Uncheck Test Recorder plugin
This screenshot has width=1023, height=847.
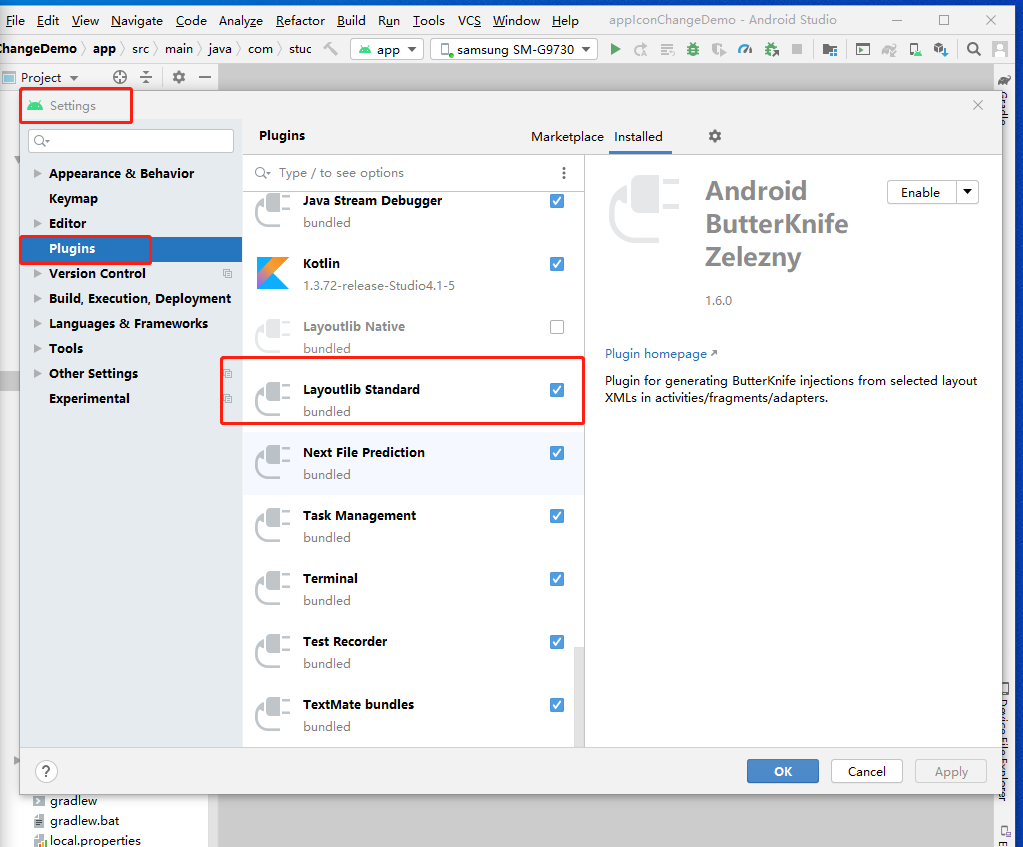click(557, 641)
